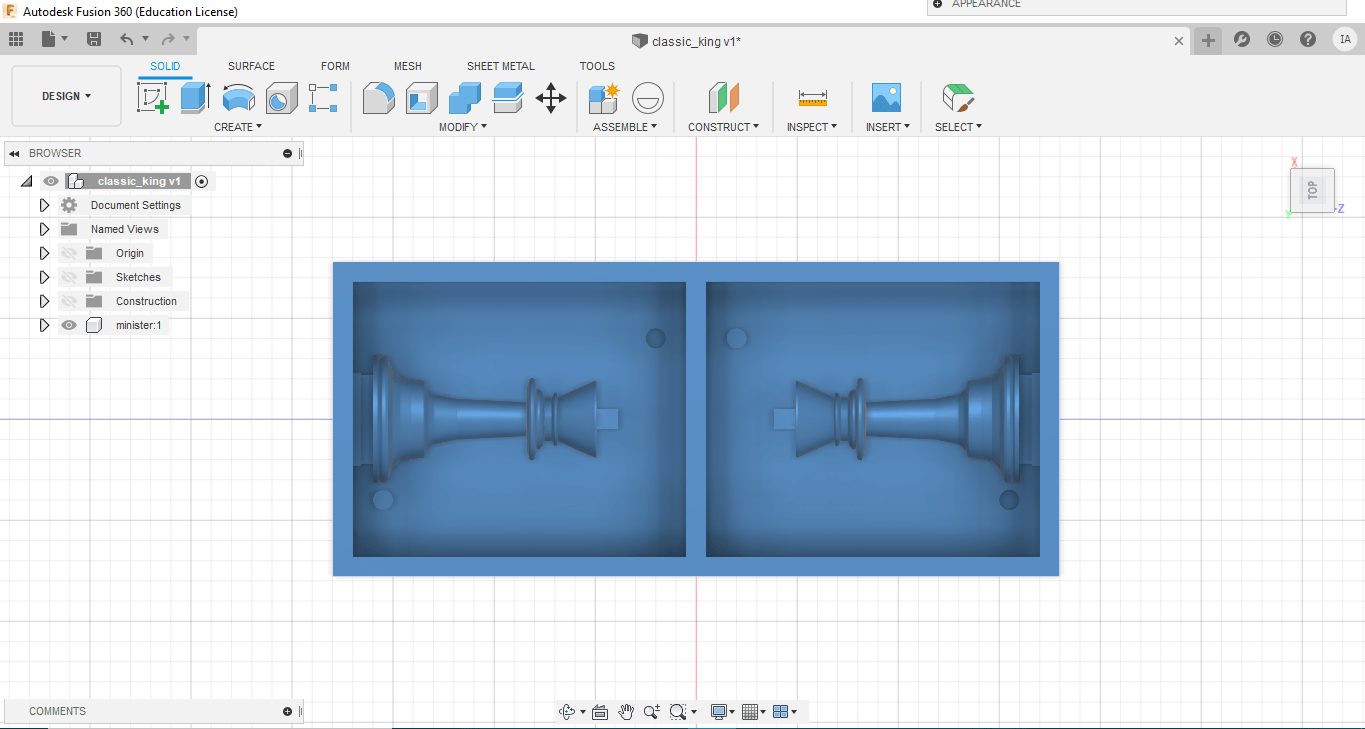Screen dimensions: 1365x729
Task: Select the Joint tool
Action: [648, 98]
